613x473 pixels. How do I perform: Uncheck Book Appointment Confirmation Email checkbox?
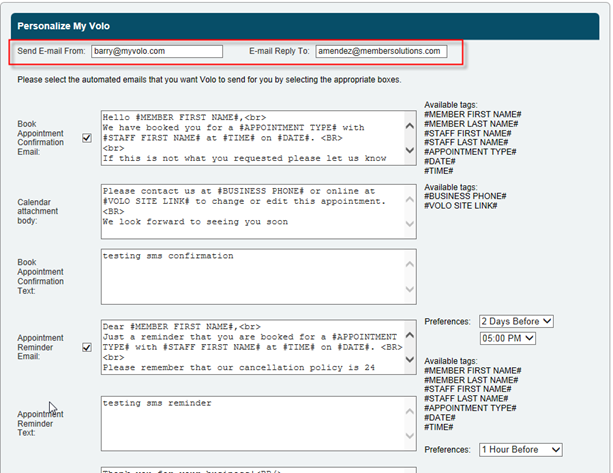tap(87, 138)
